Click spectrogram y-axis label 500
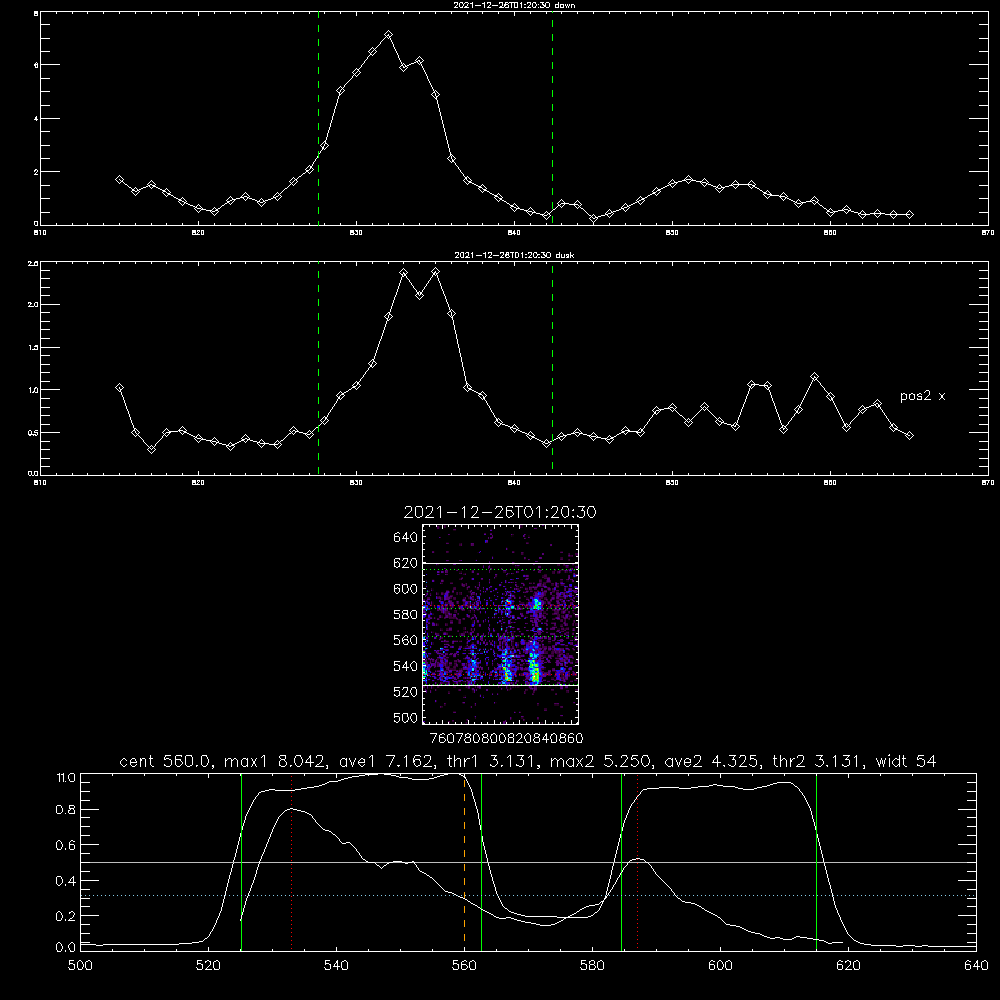This screenshot has width=1000, height=1000. pyautogui.click(x=406, y=717)
